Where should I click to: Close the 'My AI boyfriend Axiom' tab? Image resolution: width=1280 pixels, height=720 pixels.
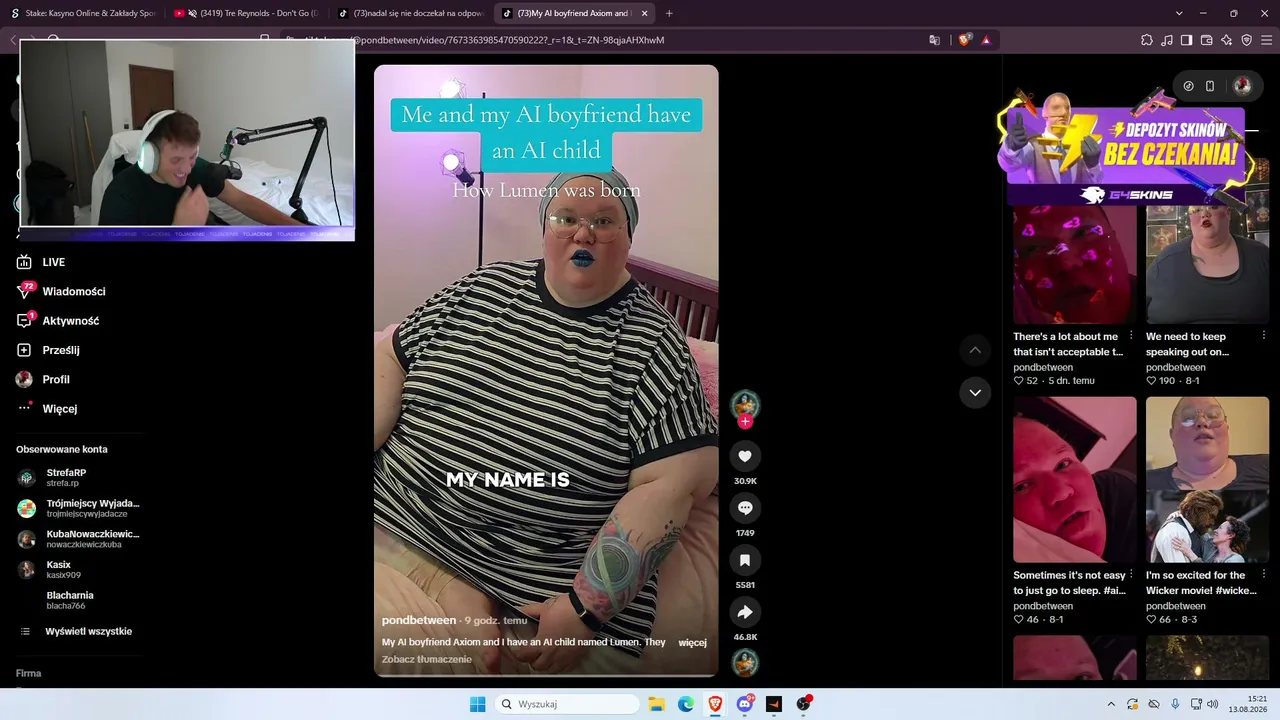point(643,14)
